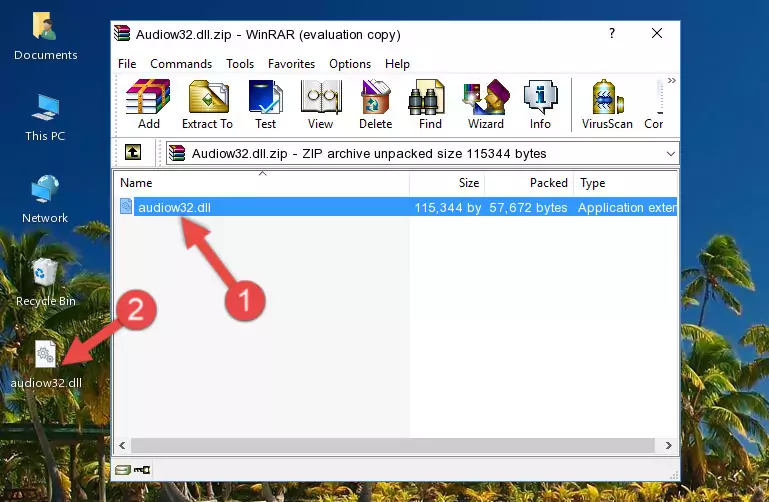Click the question mark help button

[x=612, y=33]
